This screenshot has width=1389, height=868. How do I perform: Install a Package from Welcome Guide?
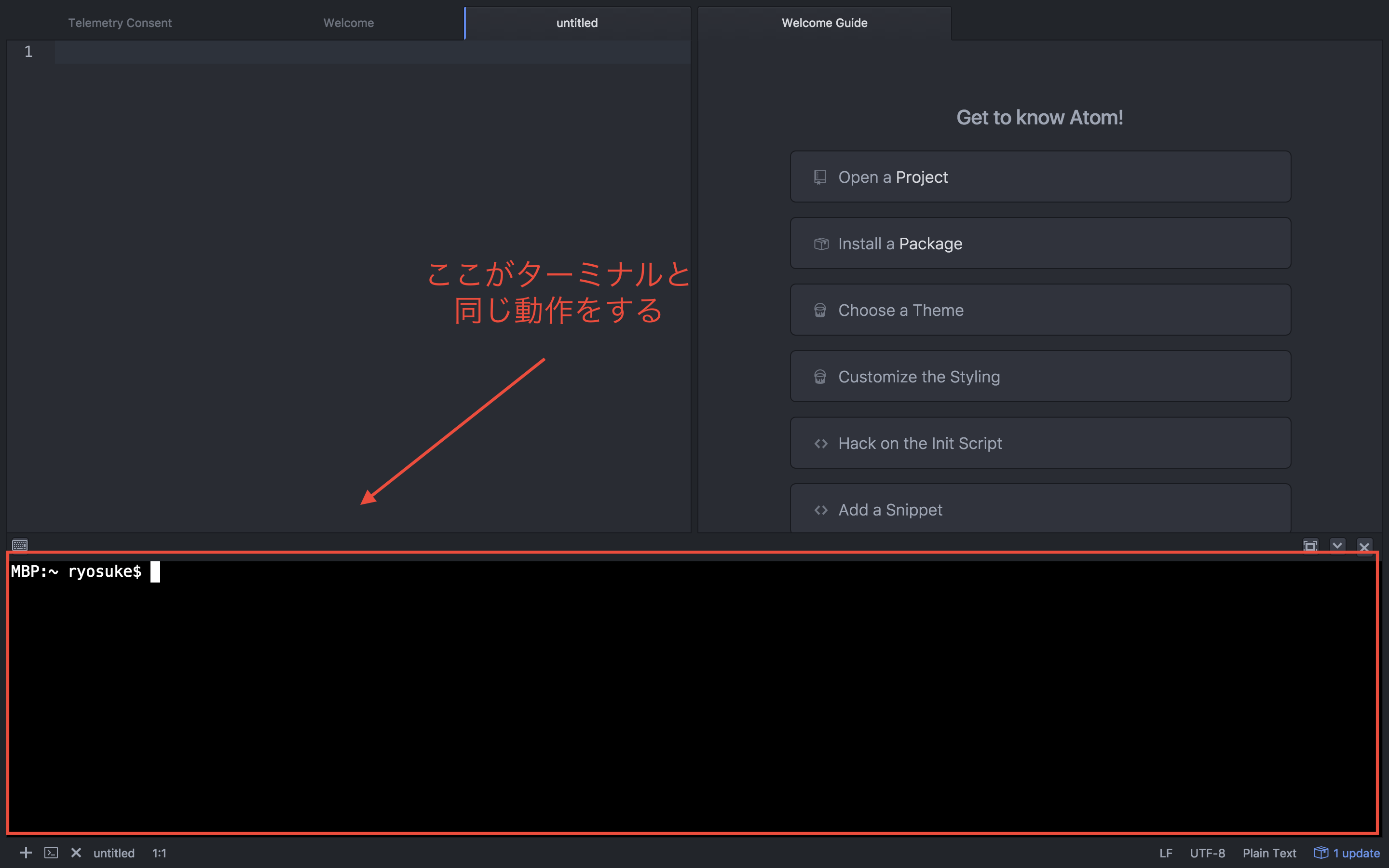[x=1039, y=243]
